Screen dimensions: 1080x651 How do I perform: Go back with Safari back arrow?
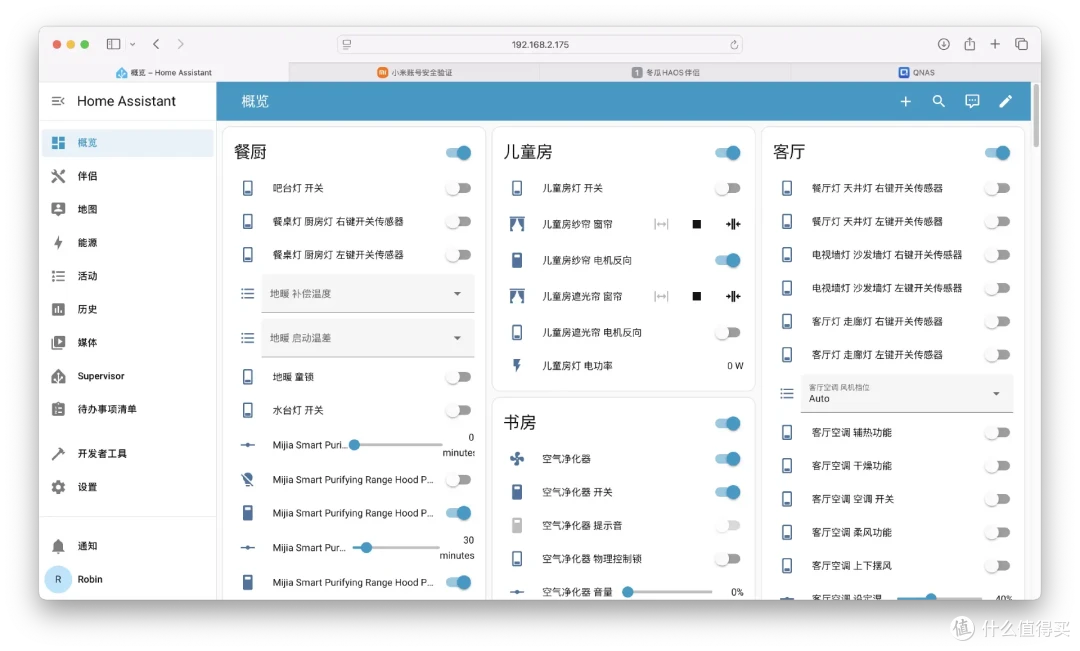[156, 44]
